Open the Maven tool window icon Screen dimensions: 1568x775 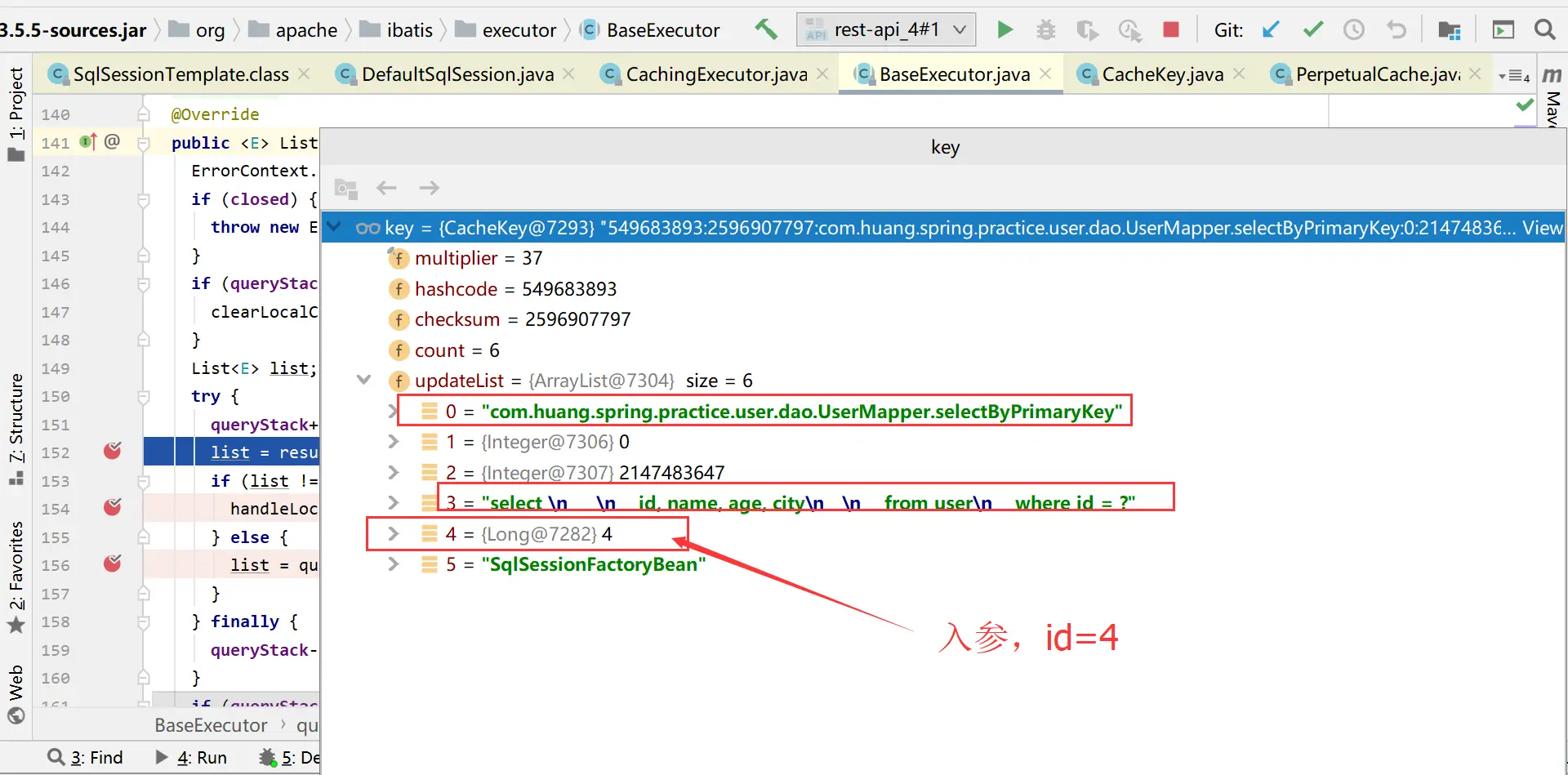[1552, 75]
